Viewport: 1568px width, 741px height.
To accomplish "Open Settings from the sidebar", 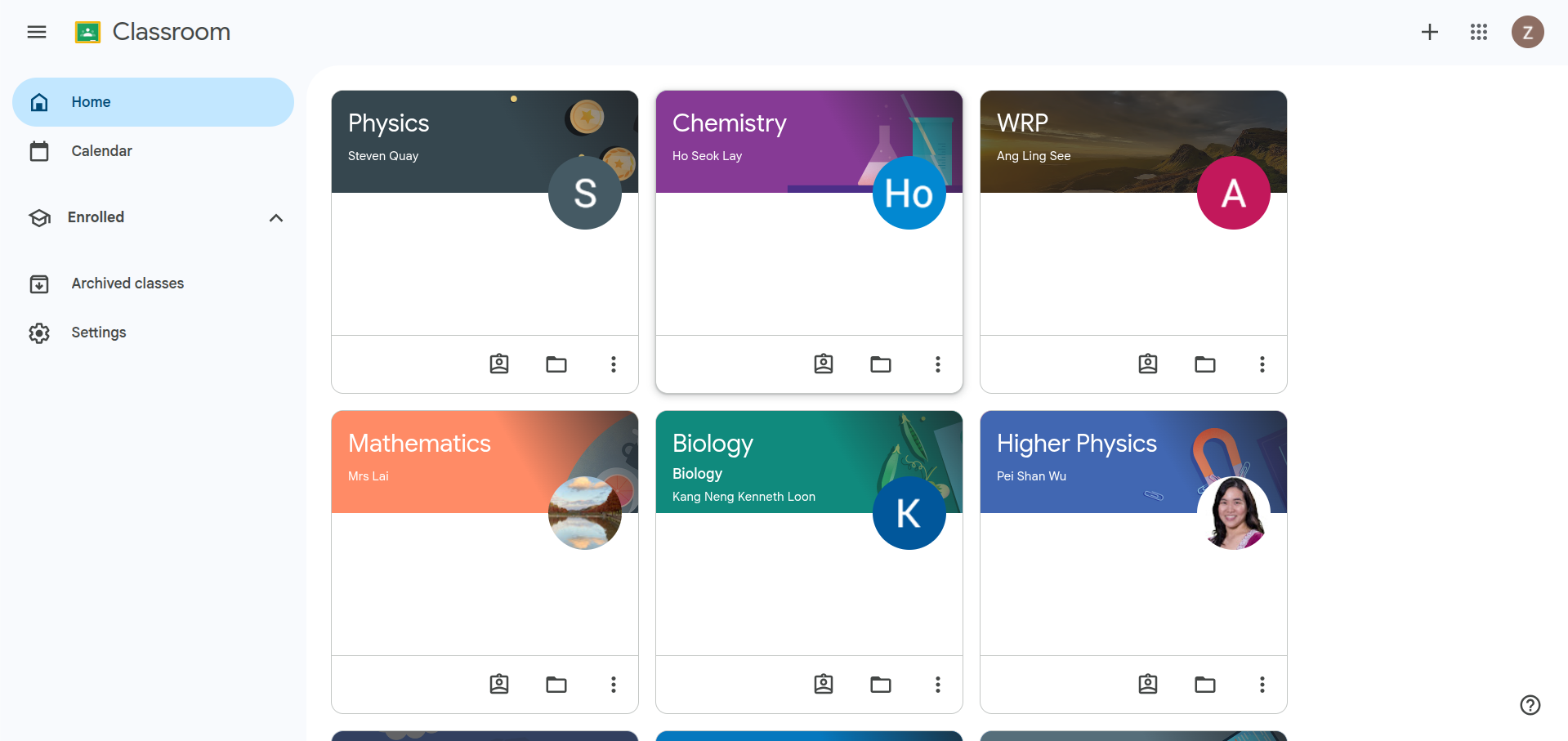I will coord(98,333).
